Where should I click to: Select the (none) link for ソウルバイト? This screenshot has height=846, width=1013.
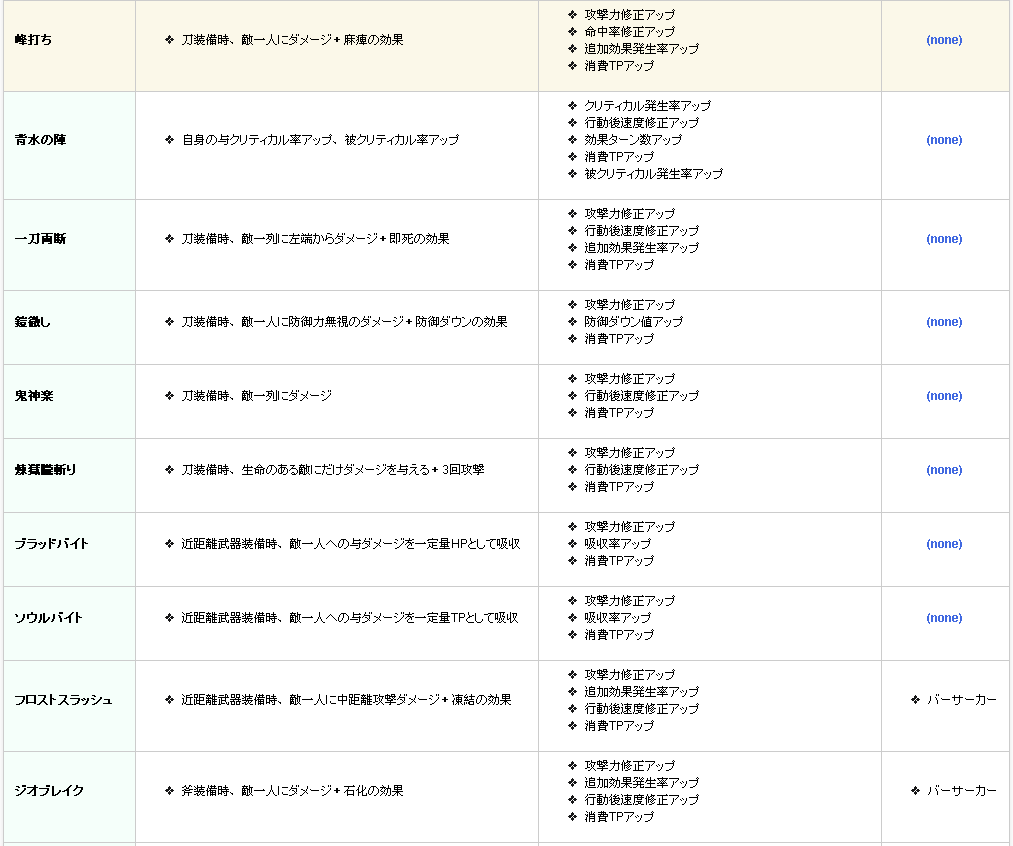(944, 618)
